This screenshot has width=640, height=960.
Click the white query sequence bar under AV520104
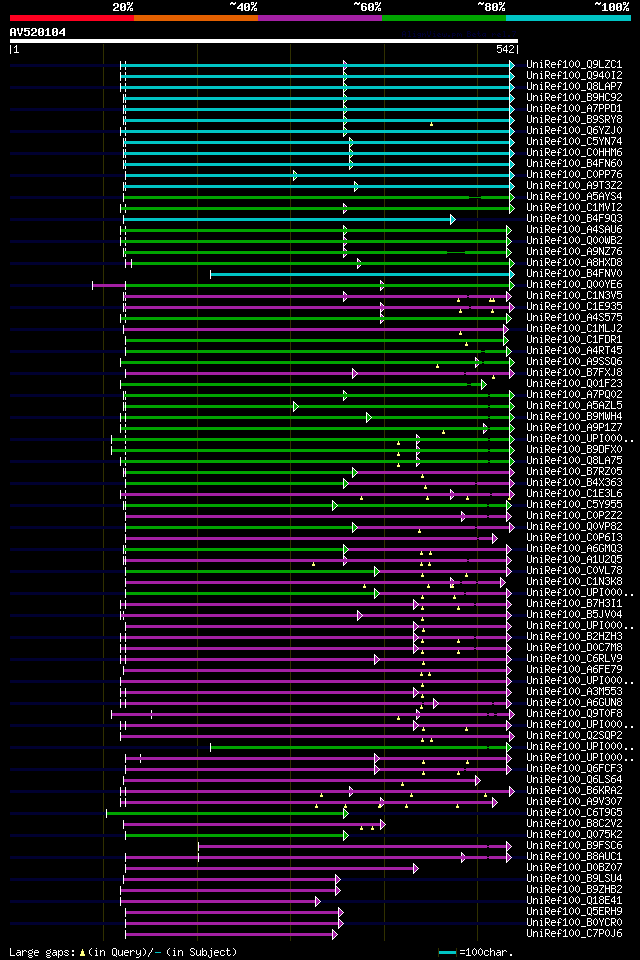[x=264, y=42]
